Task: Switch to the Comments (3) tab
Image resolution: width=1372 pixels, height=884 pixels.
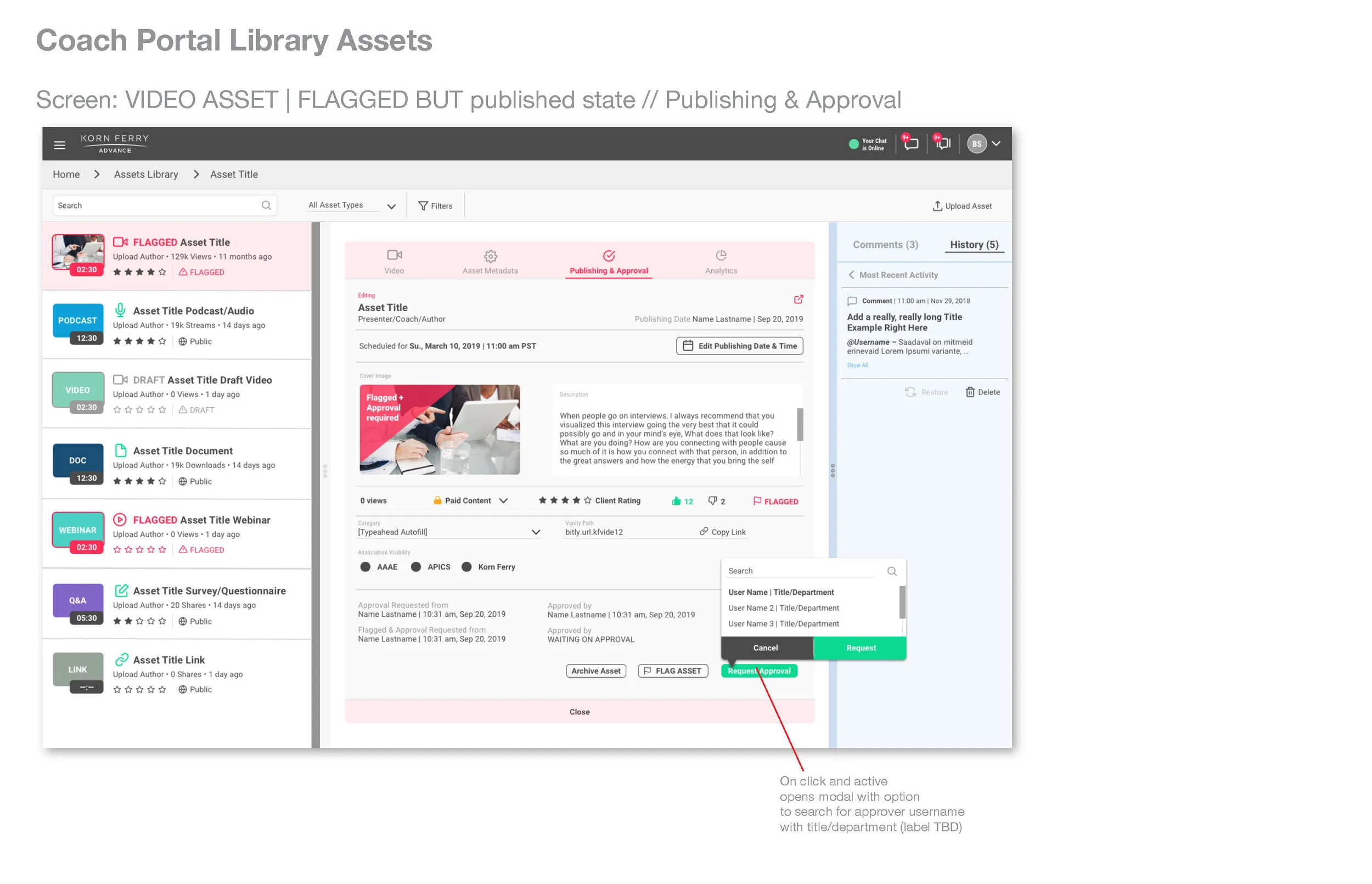Action: pos(885,245)
